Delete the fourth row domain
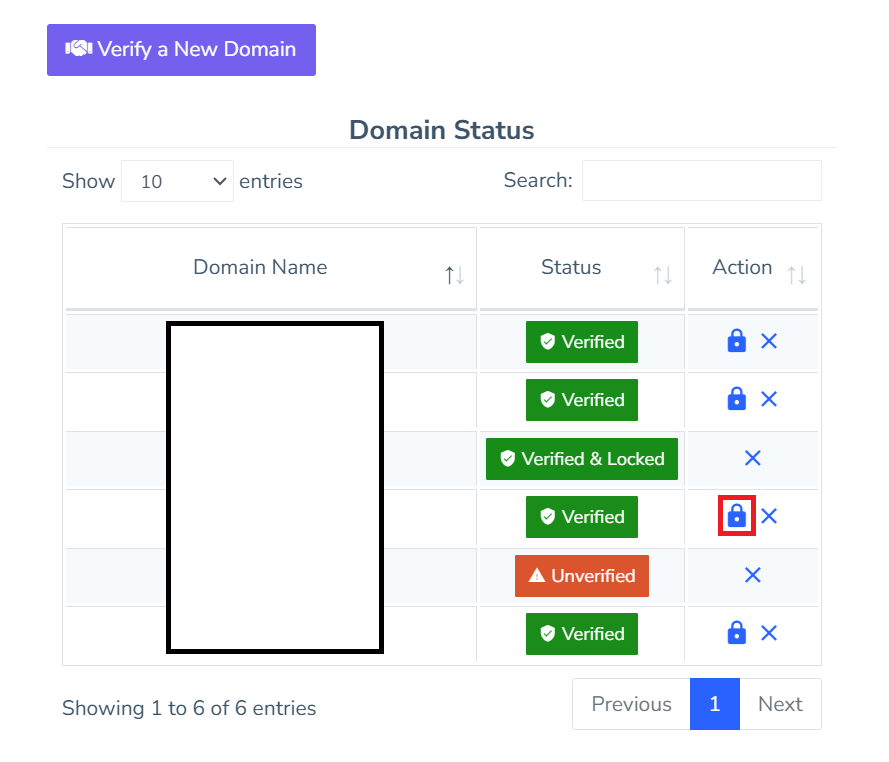This screenshot has height=762, width=889. pyautogui.click(x=769, y=516)
